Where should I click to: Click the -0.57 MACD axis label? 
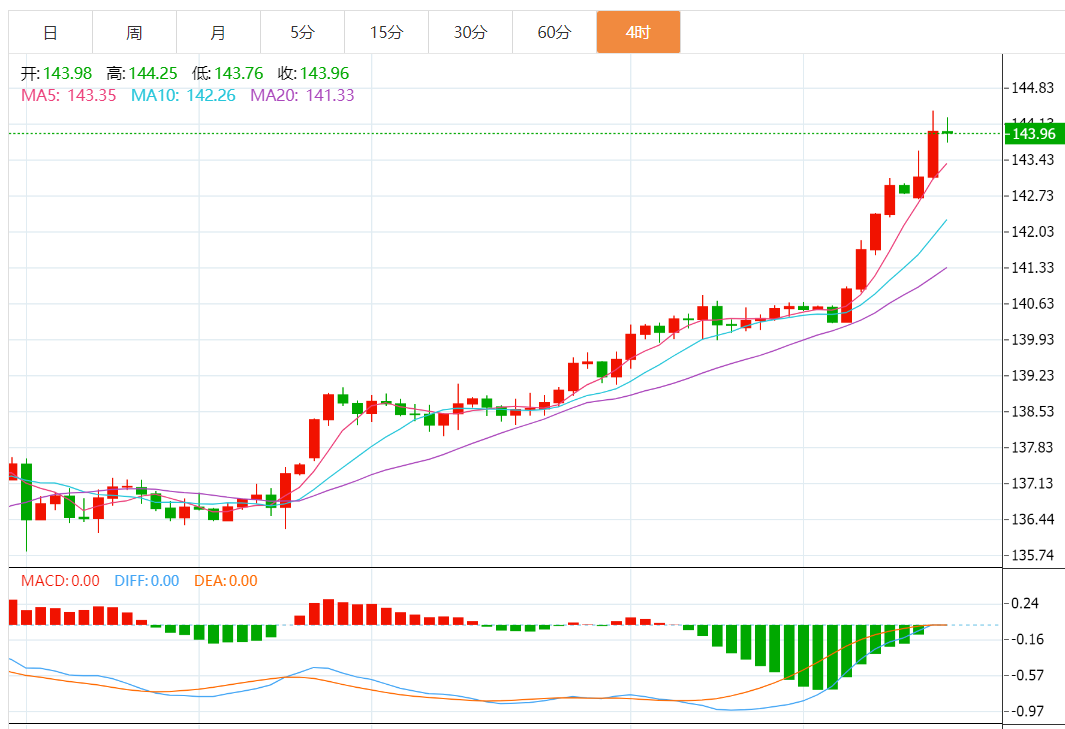(x=1027, y=675)
